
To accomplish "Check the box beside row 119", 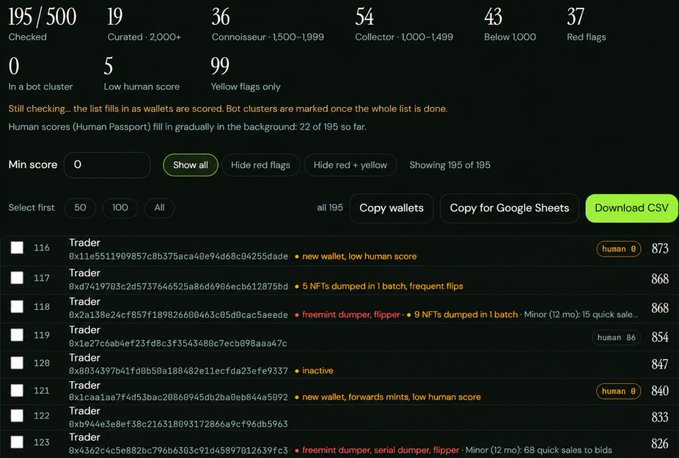I will tap(17, 335).
